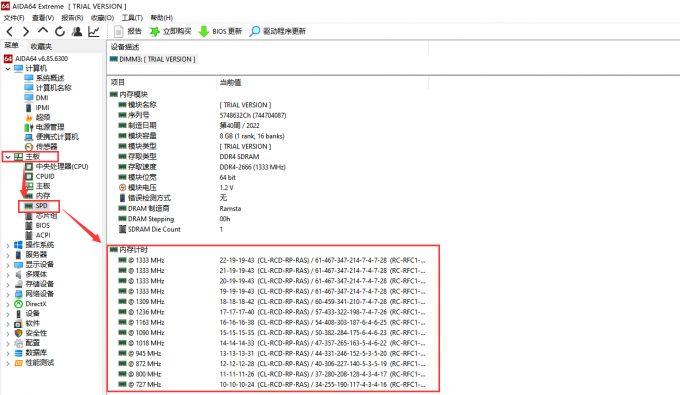This screenshot has height=395, width=680.
Task: Click the 软件 software icon
Action: pyautogui.click(x=18, y=324)
